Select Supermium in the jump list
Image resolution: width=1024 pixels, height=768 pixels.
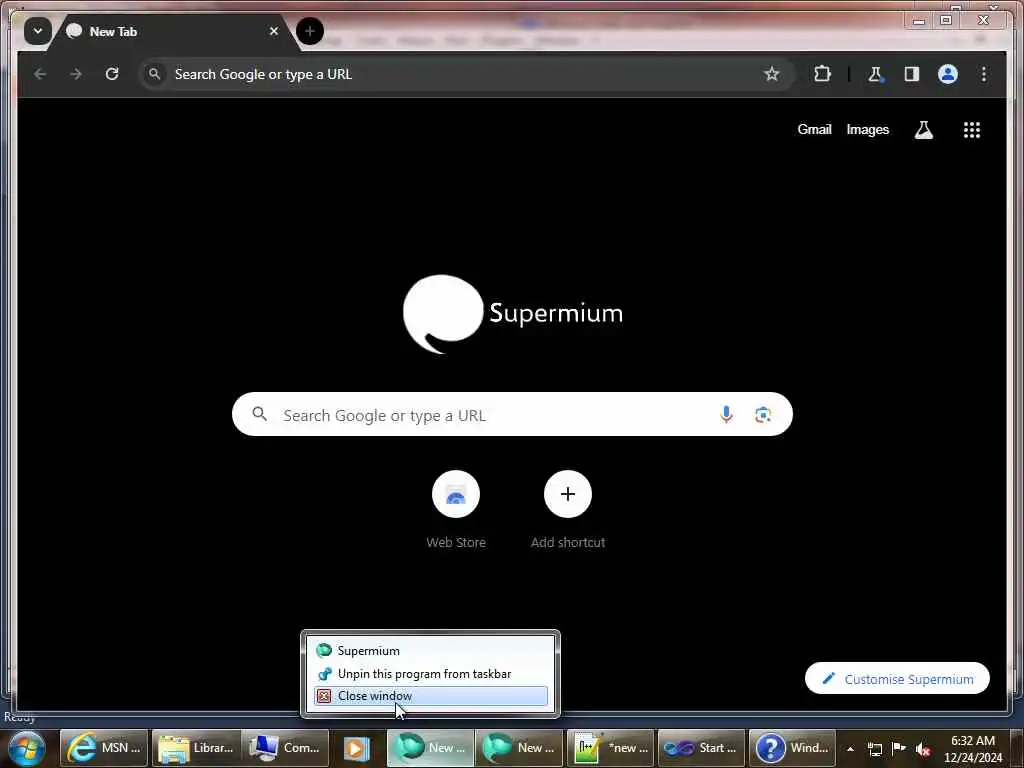click(x=430, y=650)
